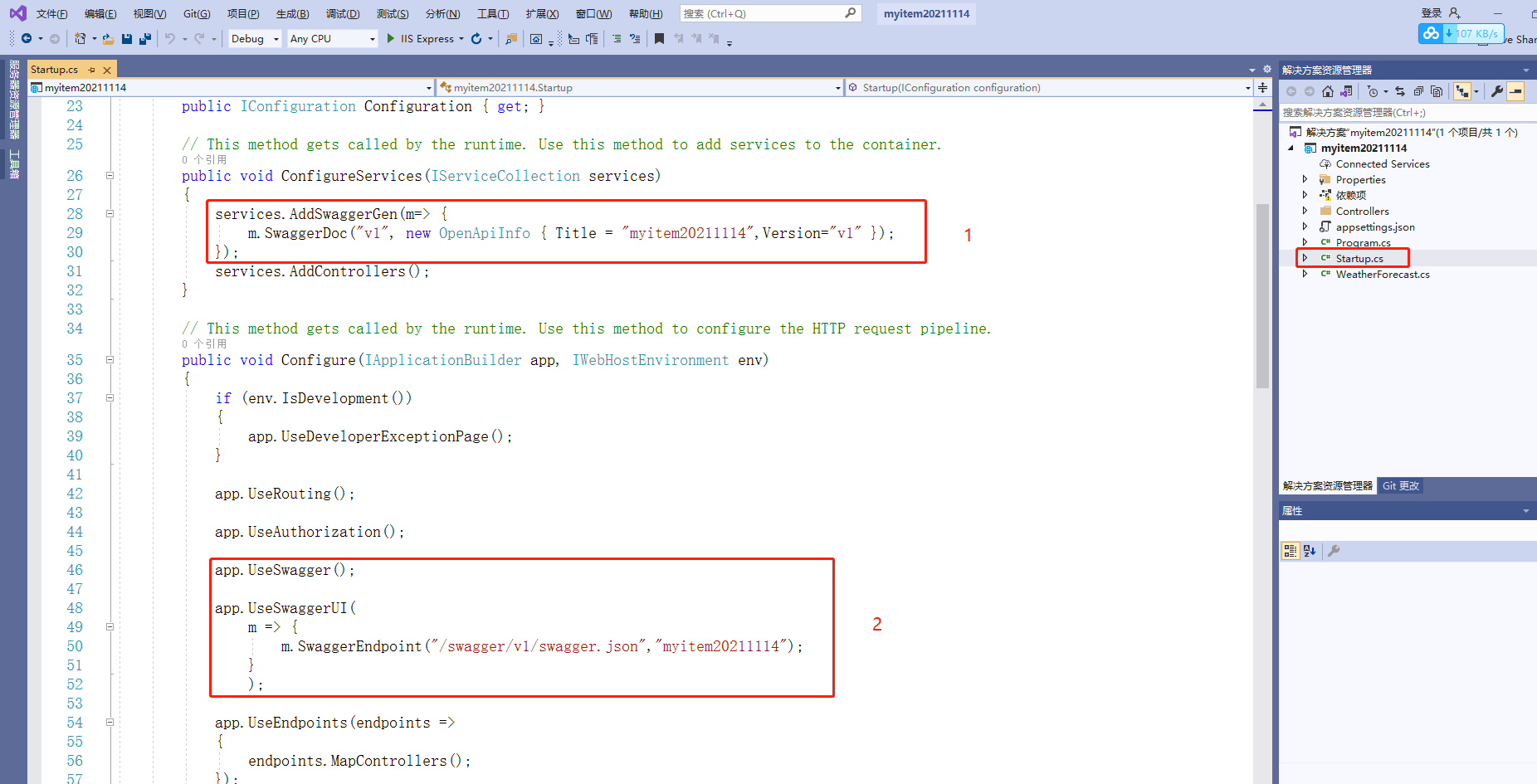Toggle Show All Files in Solution Explorer
1537x784 pixels.
pos(1347,91)
